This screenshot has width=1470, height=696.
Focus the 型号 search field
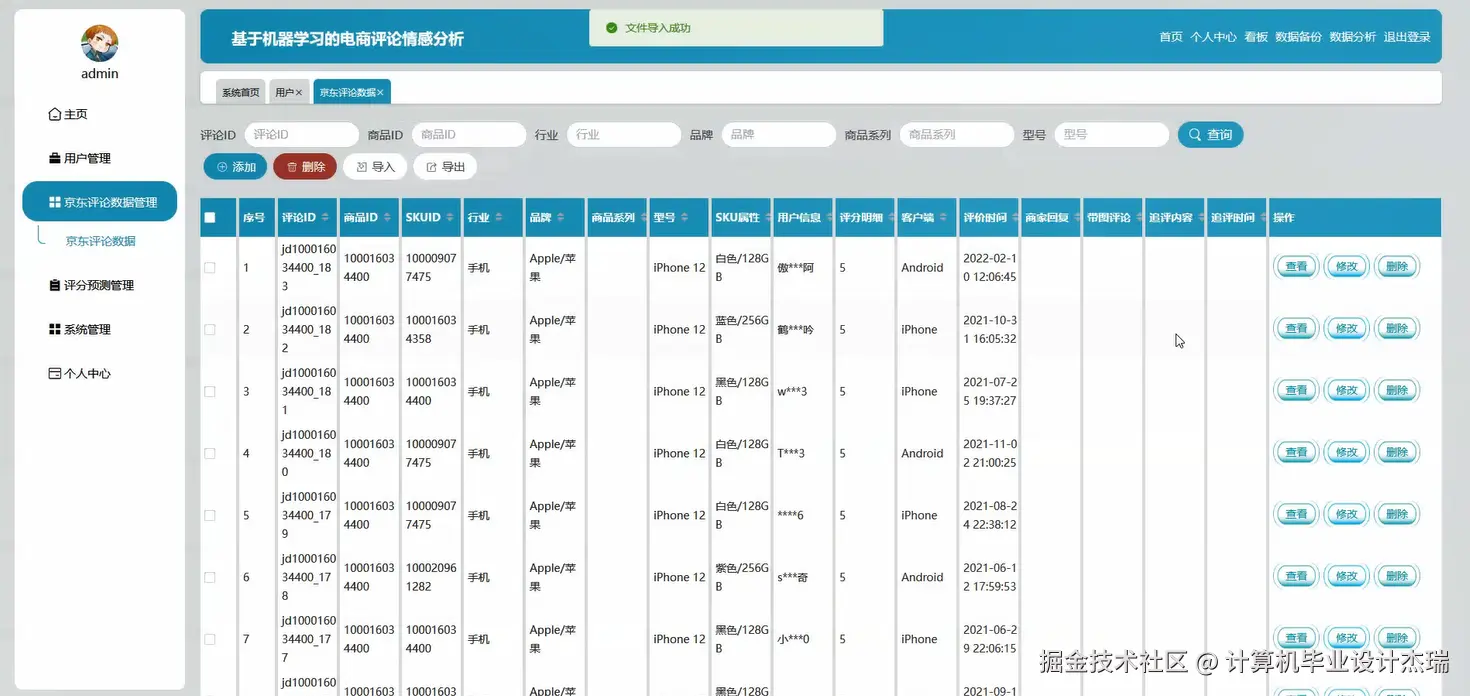(x=1111, y=135)
